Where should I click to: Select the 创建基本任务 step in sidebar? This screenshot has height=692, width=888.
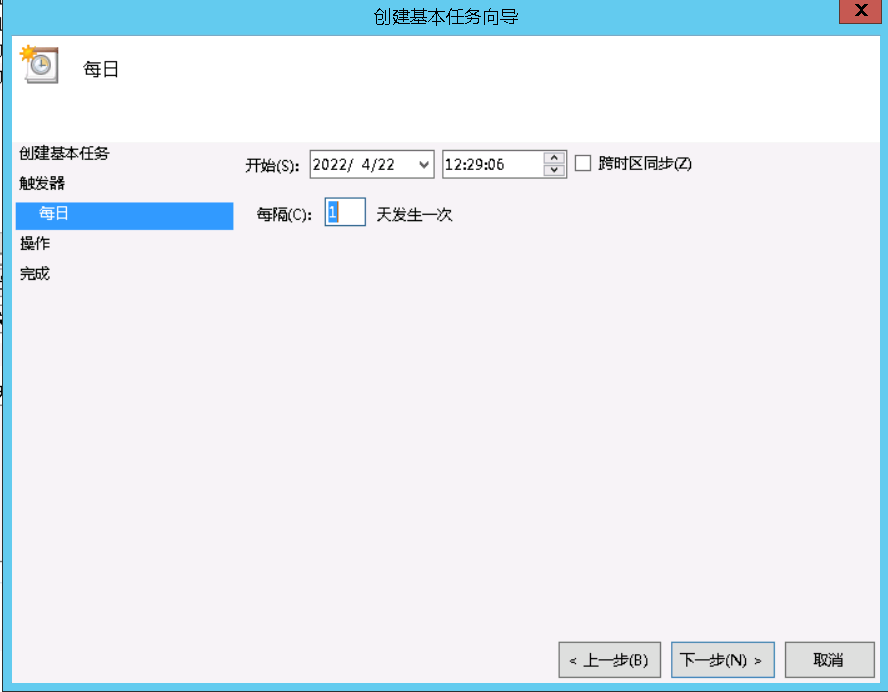(x=64, y=153)
